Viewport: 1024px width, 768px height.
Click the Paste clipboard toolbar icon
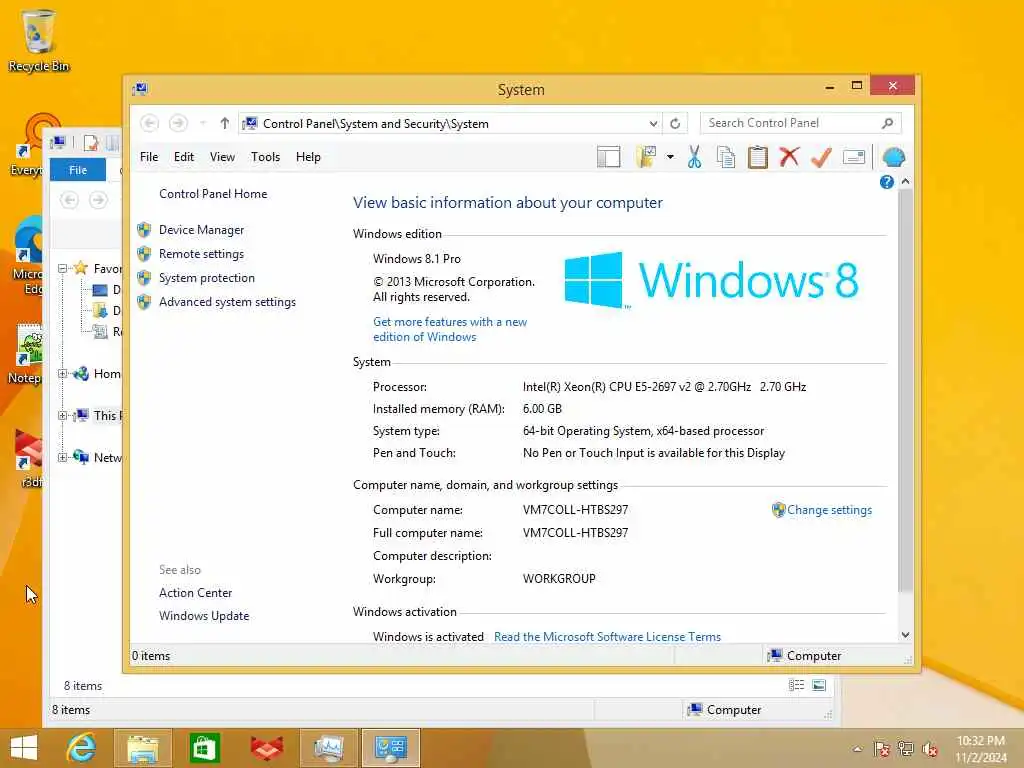(758, 157)
